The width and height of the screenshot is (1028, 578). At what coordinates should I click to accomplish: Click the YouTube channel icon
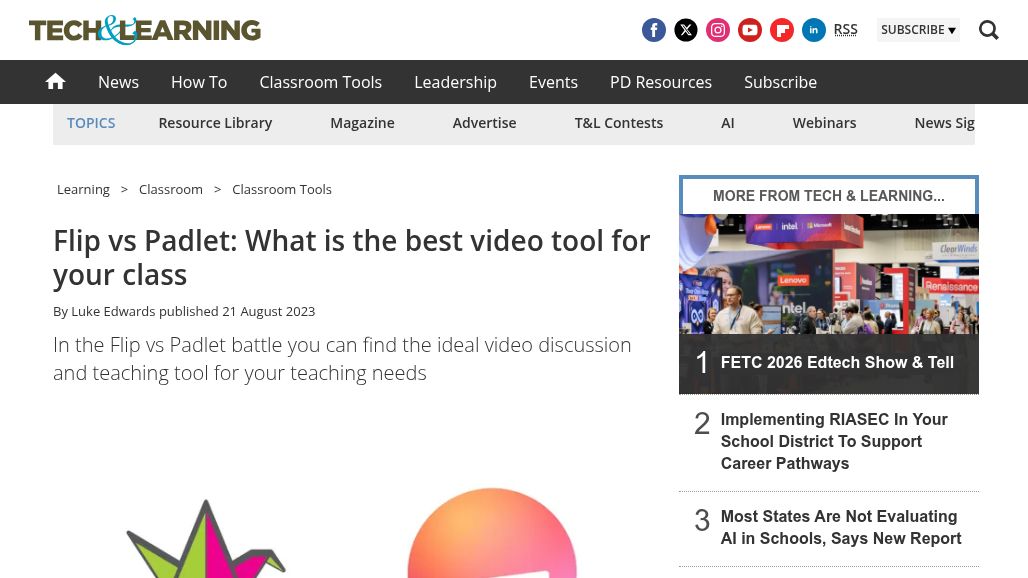(750, 30)
